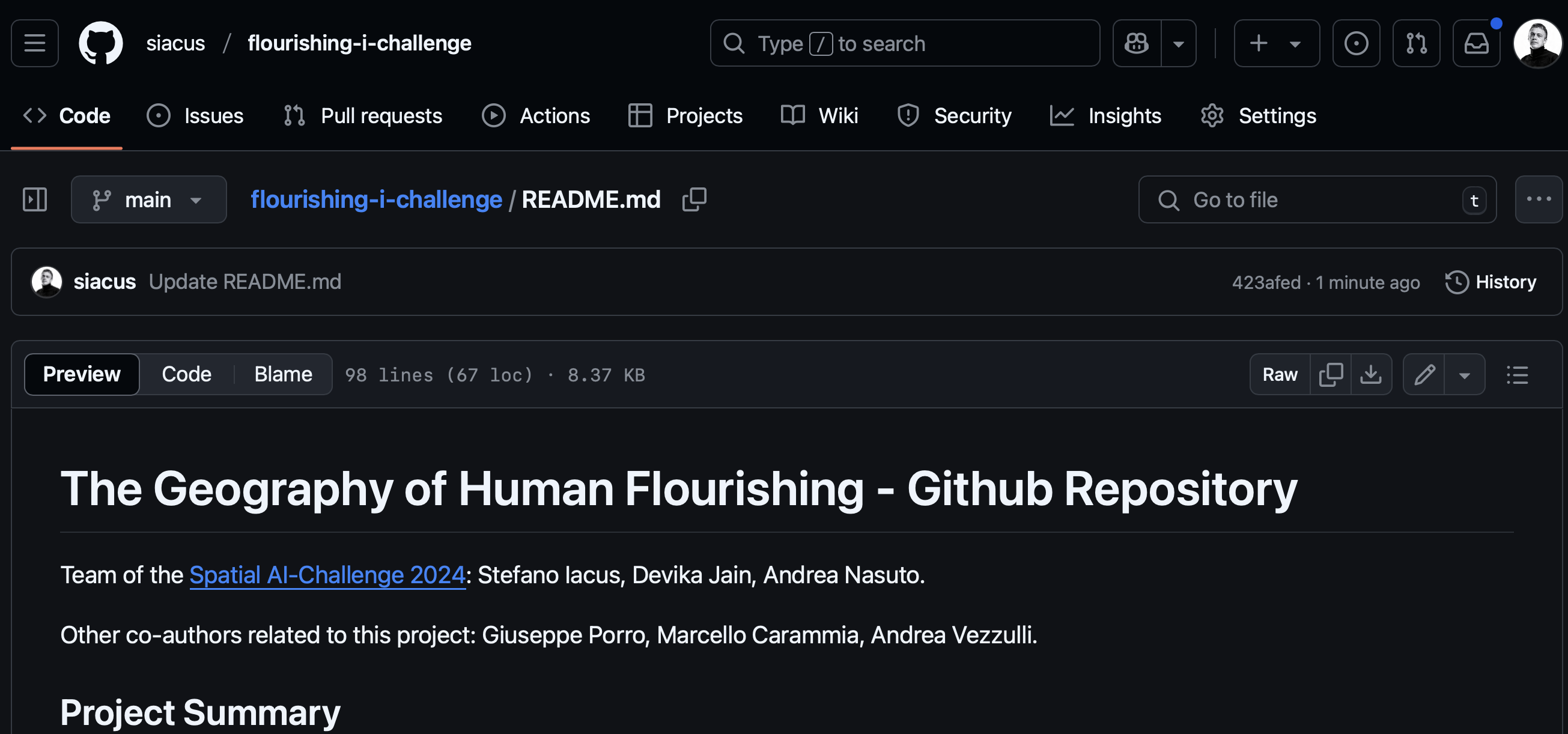Go to the Insights tab

tap(1105, 116)
